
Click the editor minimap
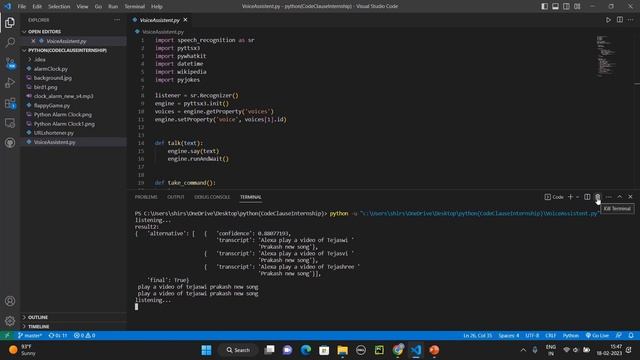click(606, 56)
